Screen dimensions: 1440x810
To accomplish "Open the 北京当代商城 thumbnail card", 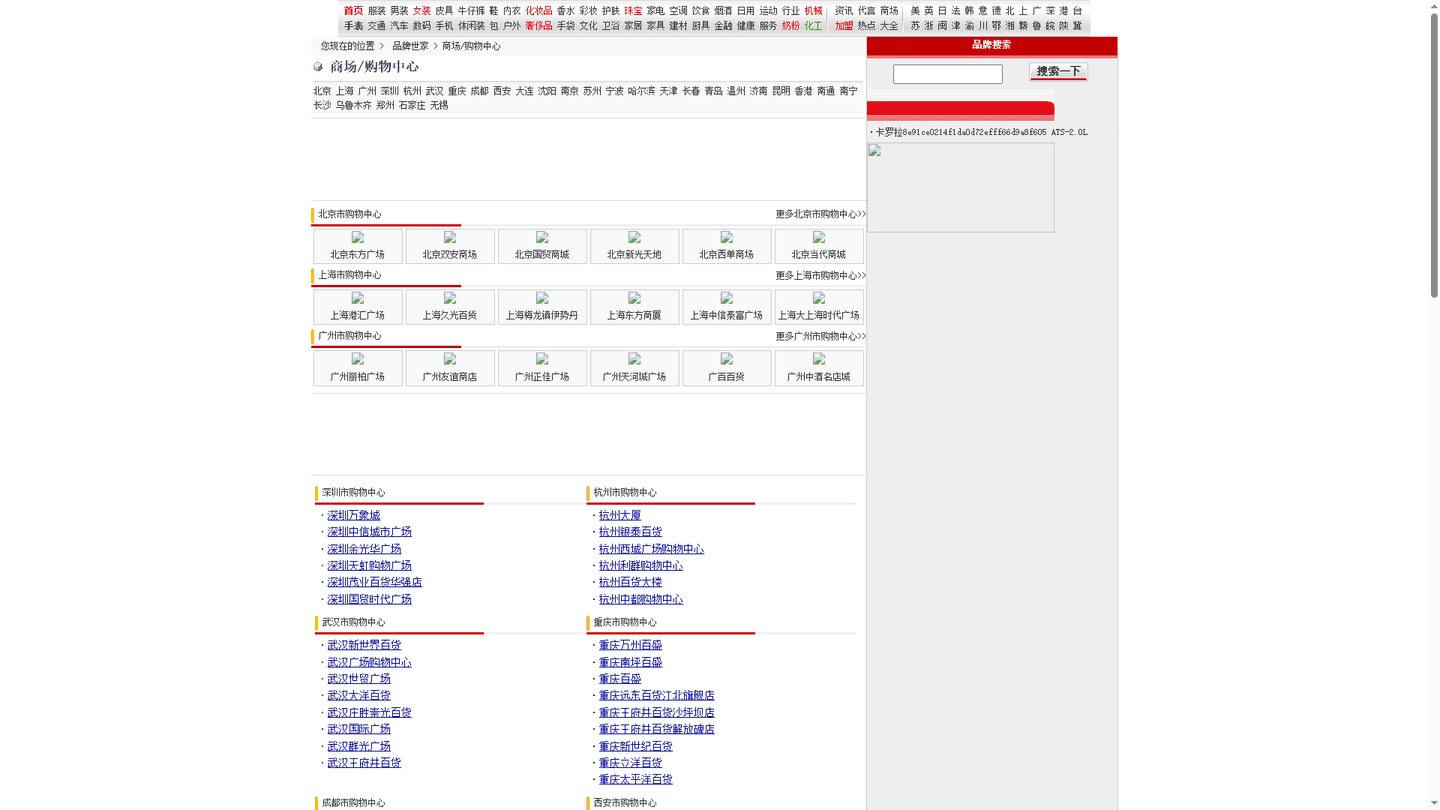I will point(819,246).
